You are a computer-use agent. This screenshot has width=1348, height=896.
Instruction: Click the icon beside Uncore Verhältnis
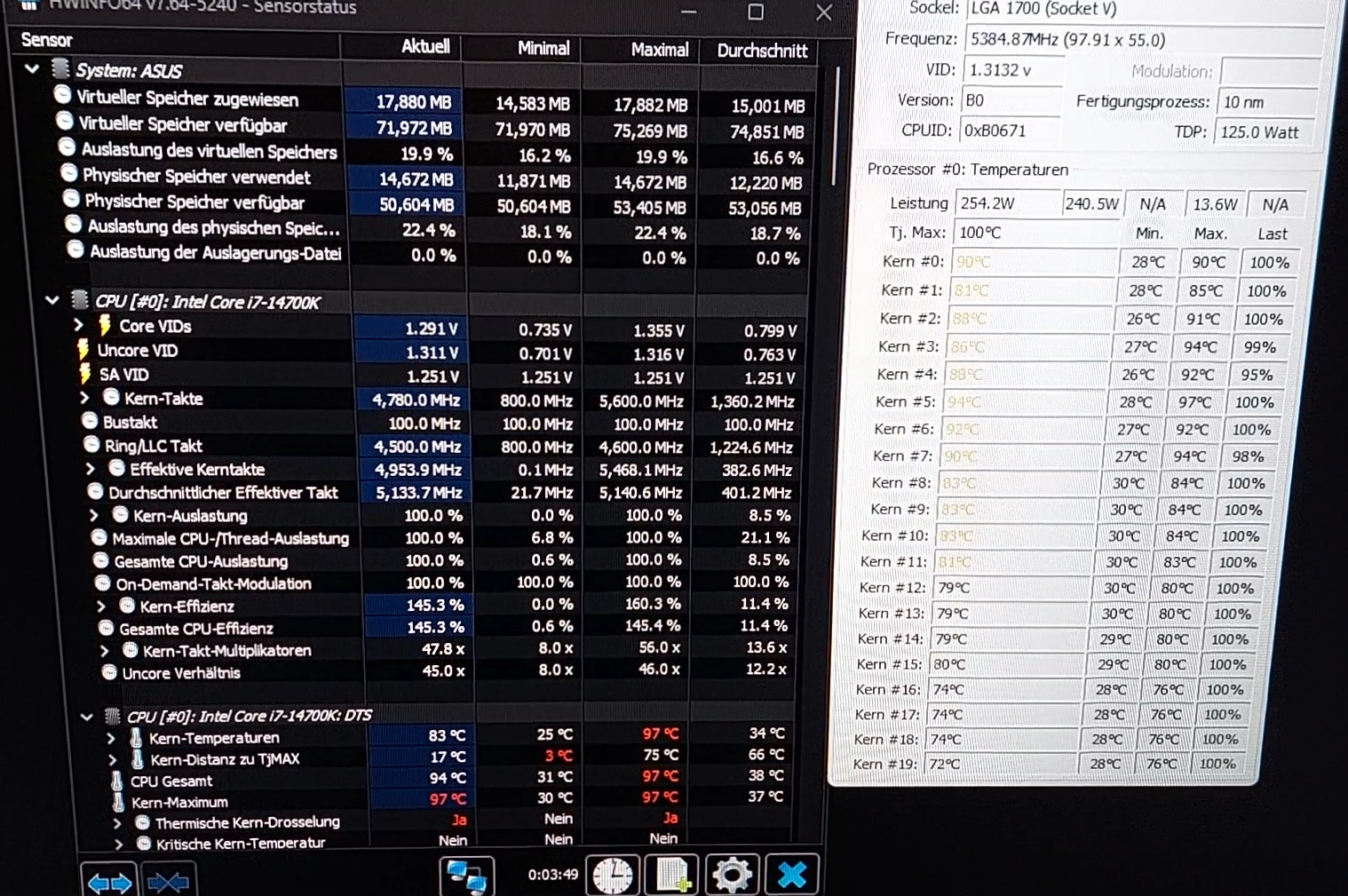coord(109,671)
